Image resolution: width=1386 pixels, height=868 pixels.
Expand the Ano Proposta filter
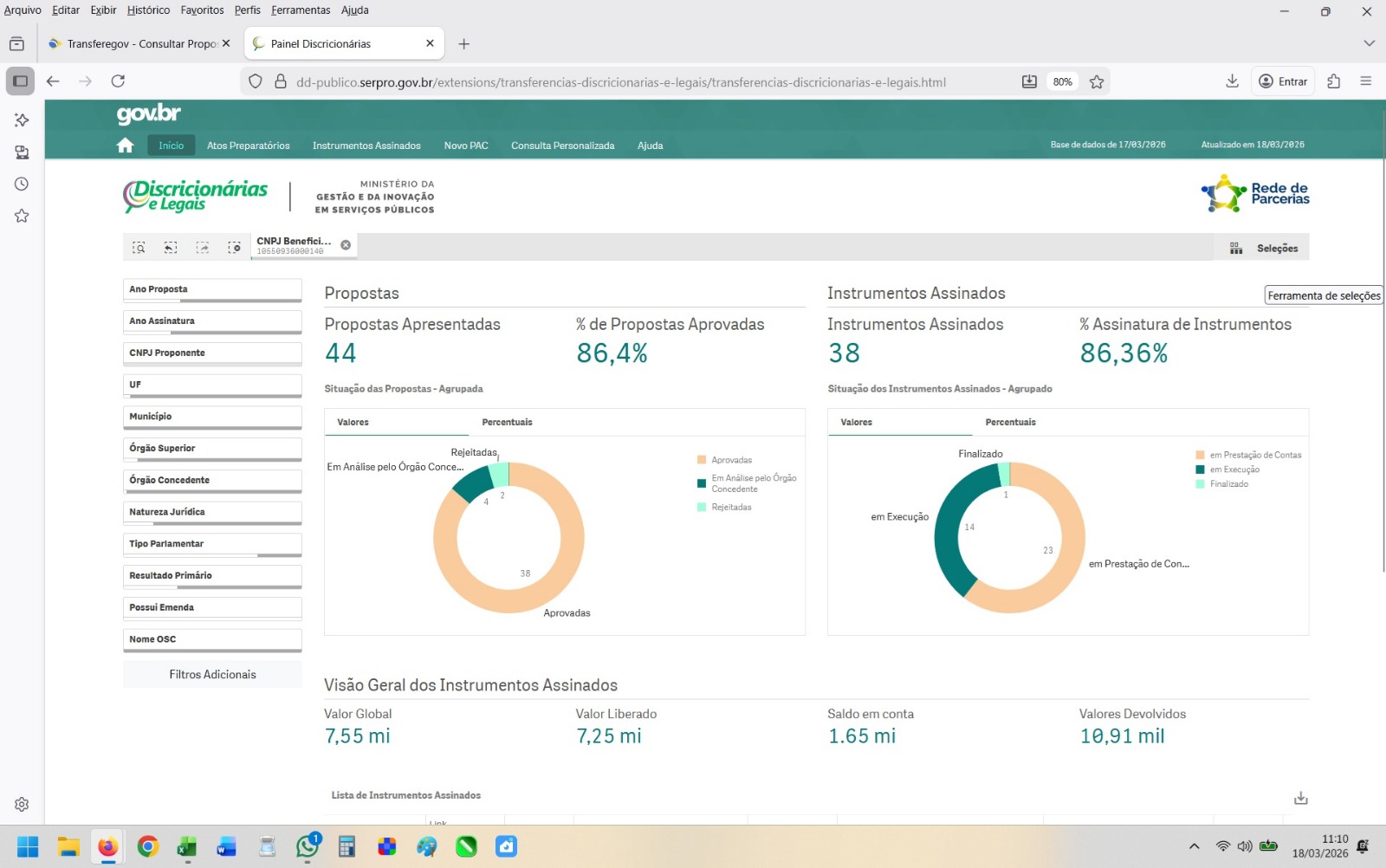pyautogui.click(x=212, y=289)
